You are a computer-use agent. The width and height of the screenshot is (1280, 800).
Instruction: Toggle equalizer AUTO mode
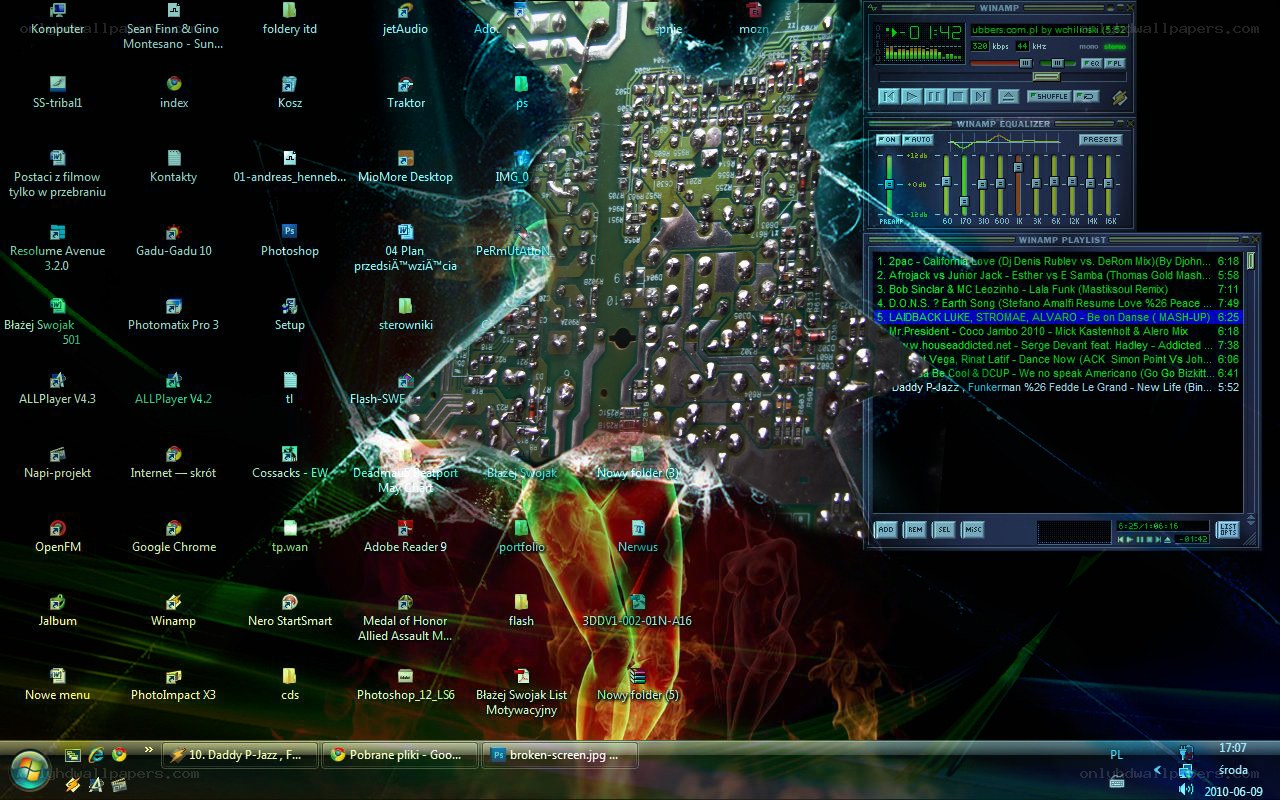(x=918, y=140)
